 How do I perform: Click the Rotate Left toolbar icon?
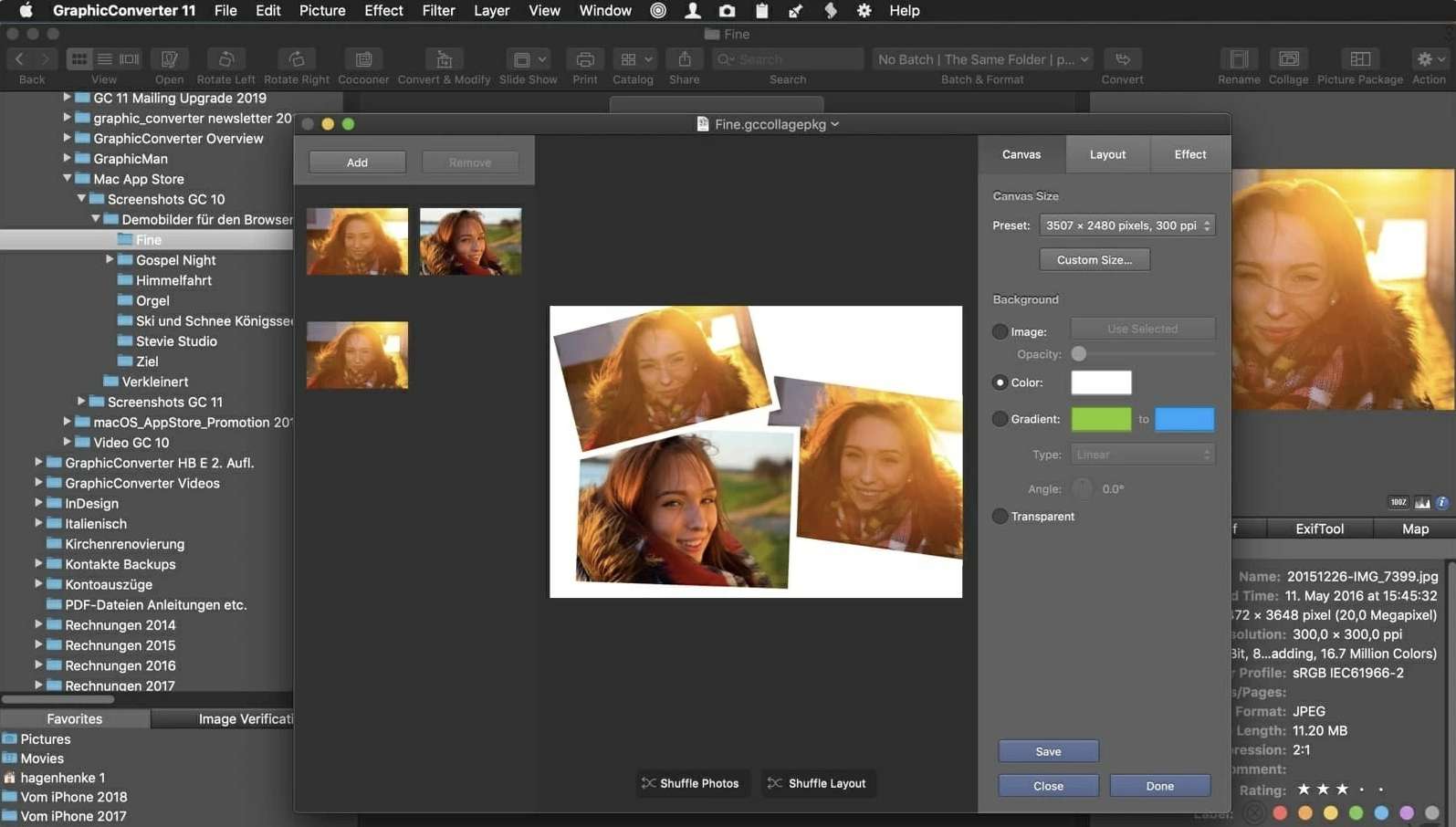click(225, 59)
